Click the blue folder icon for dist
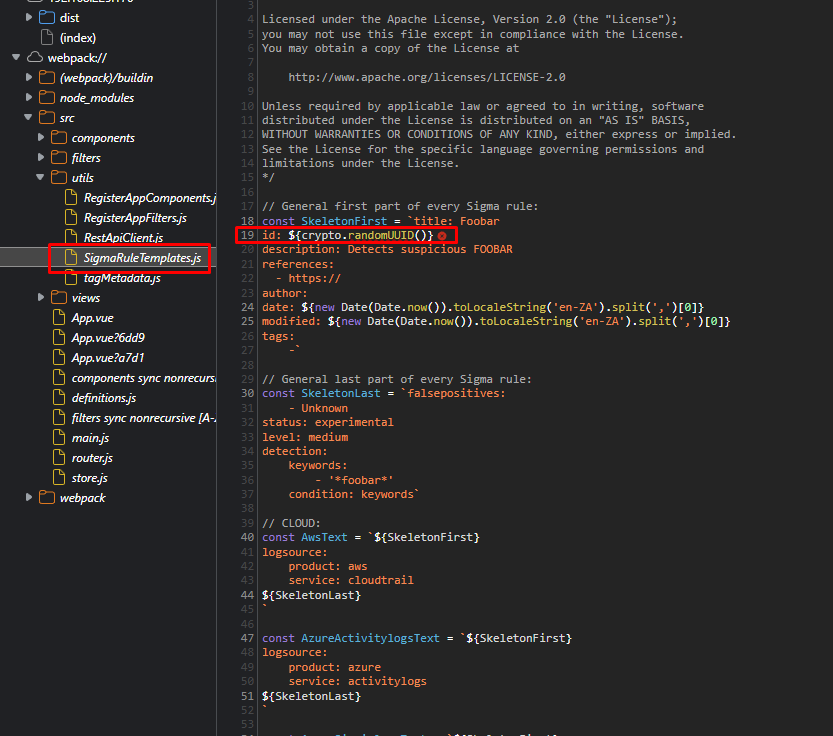Viewport: 833px width, 736px height. coord(46,17)
